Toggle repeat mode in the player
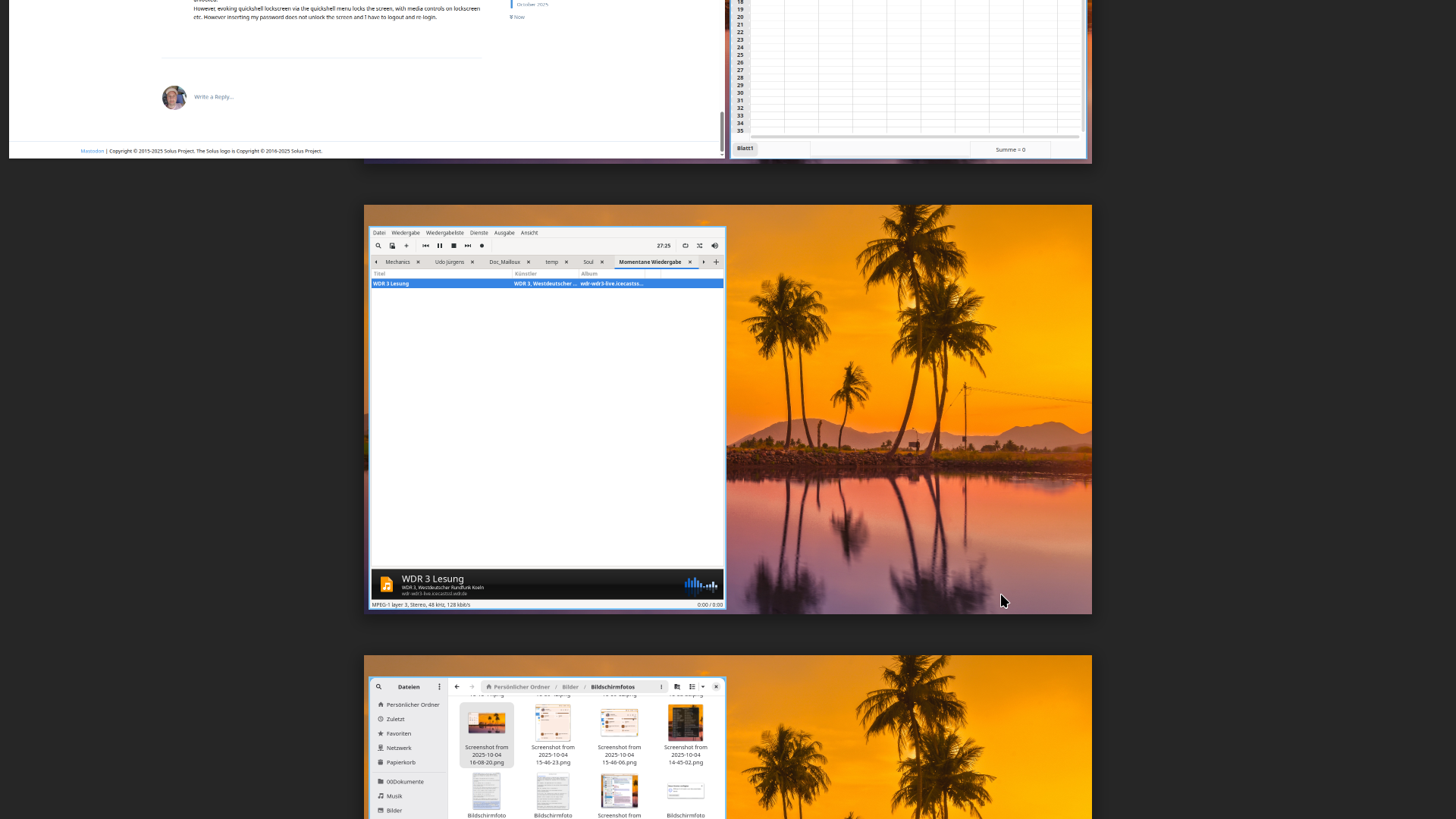Screen dimensions: 1456x819 tap(686, 246)
